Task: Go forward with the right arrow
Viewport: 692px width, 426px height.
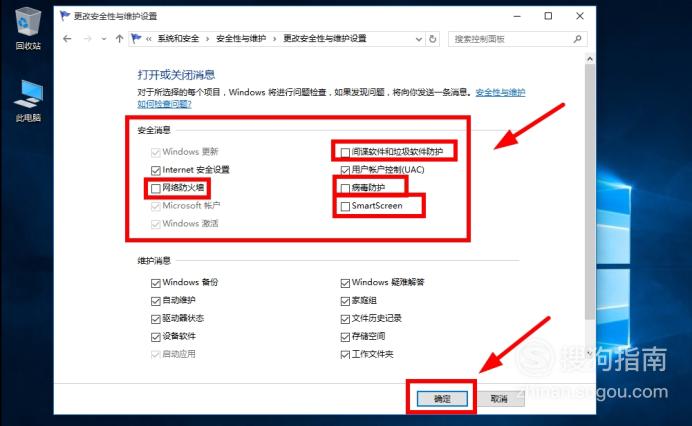Action: coord(87,39)
